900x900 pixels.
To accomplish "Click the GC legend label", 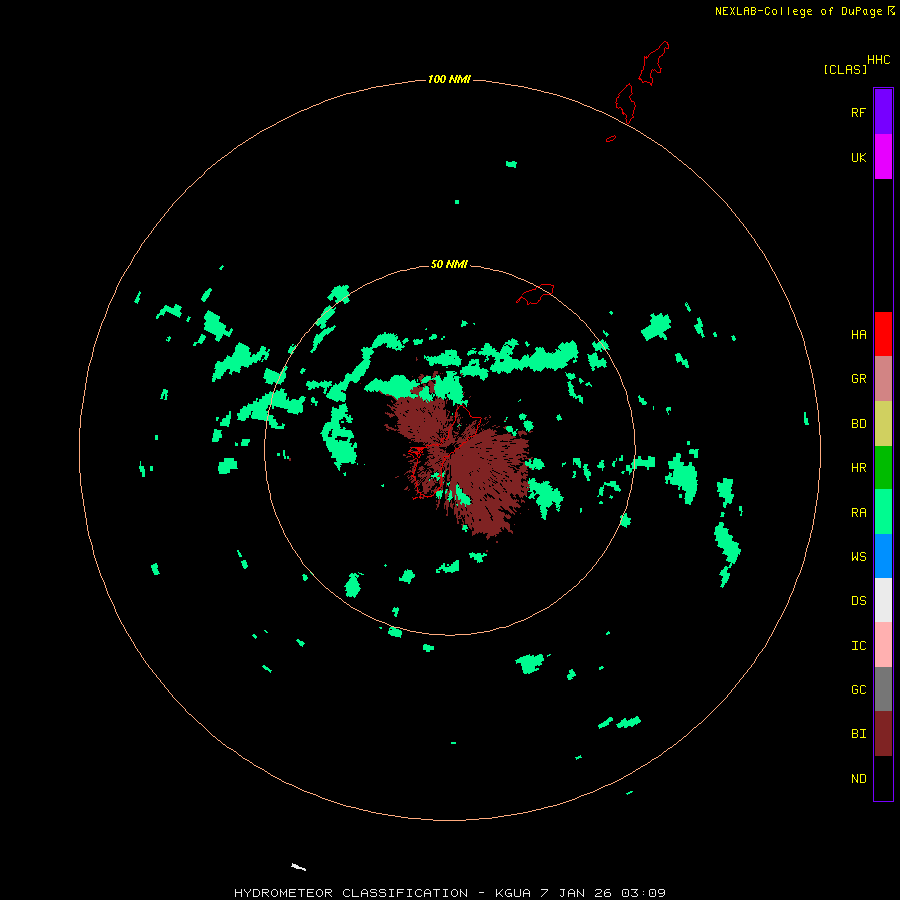I will point(858,690).
